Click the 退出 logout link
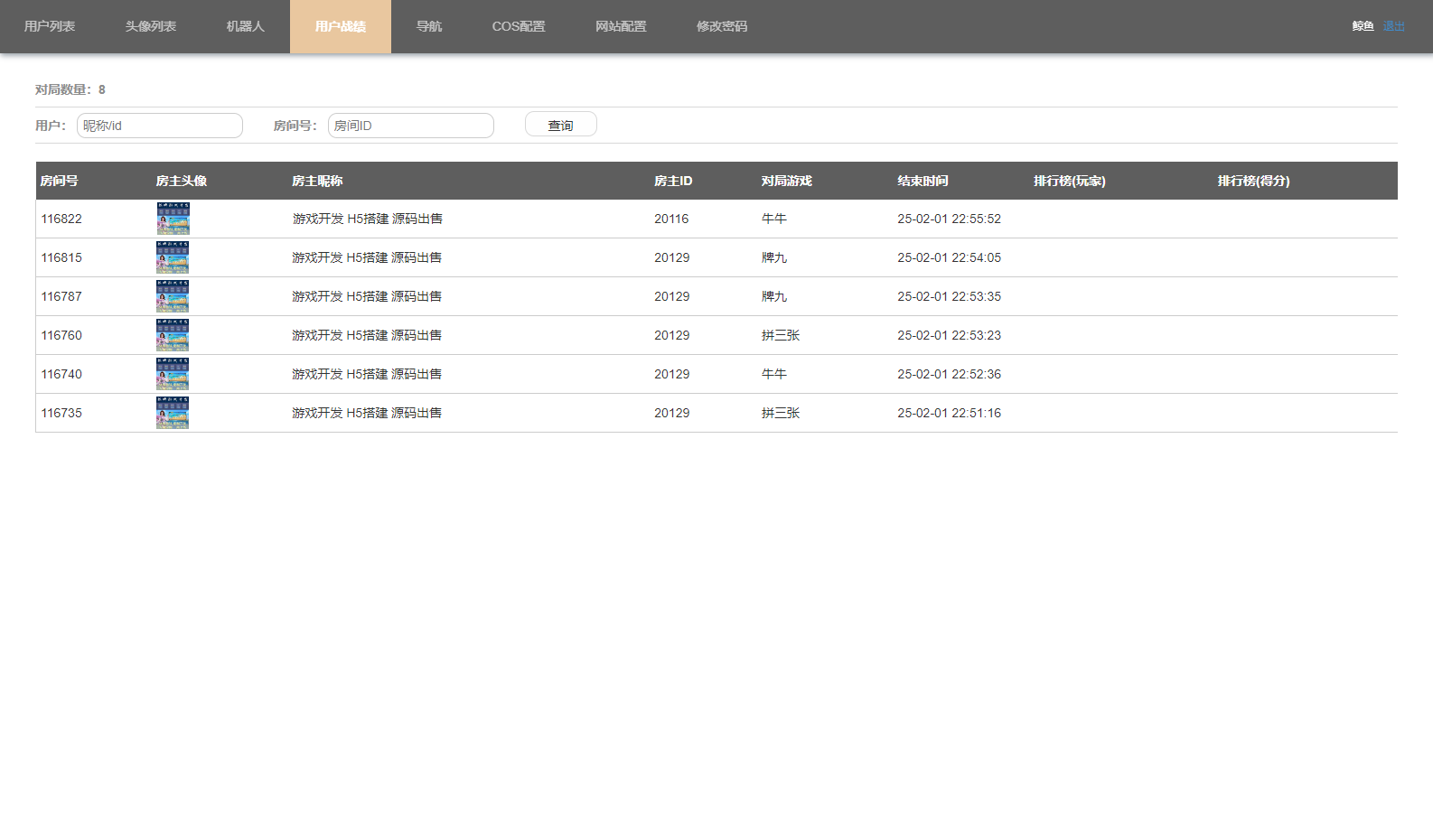Viewport: 1433px width, 840px height. point(1393,26)
